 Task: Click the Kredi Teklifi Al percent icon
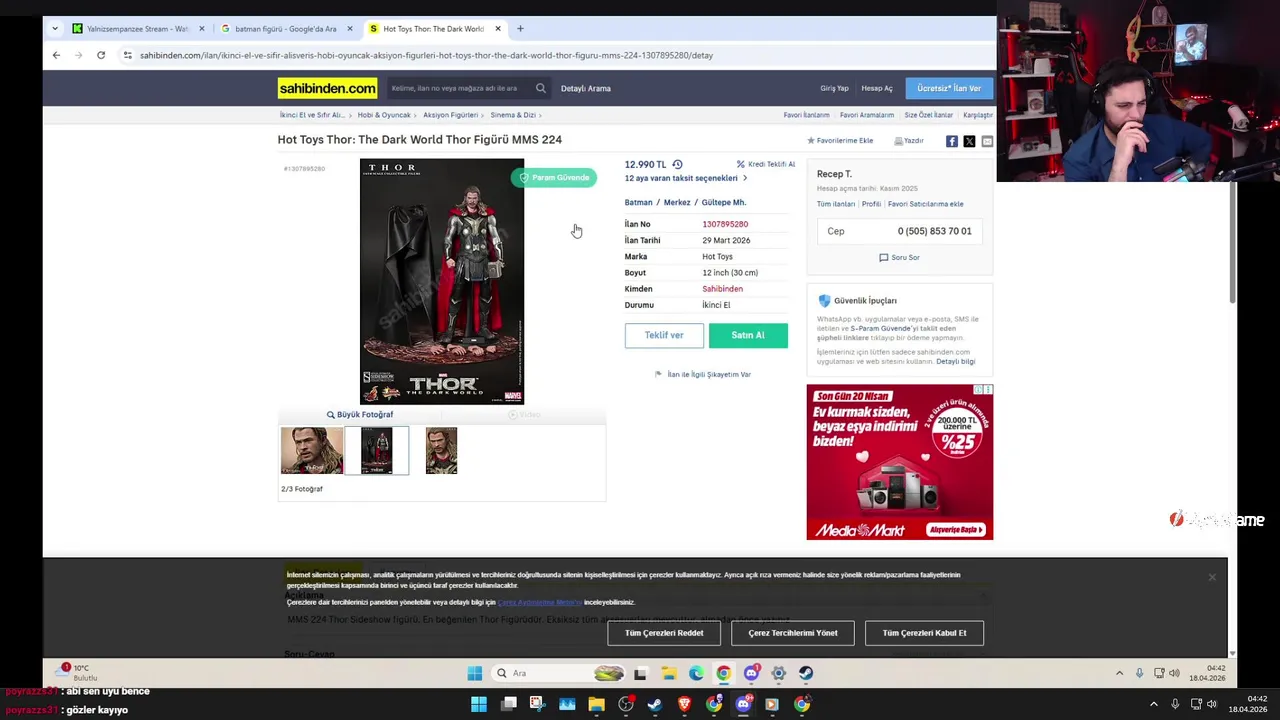pos(741,164)
